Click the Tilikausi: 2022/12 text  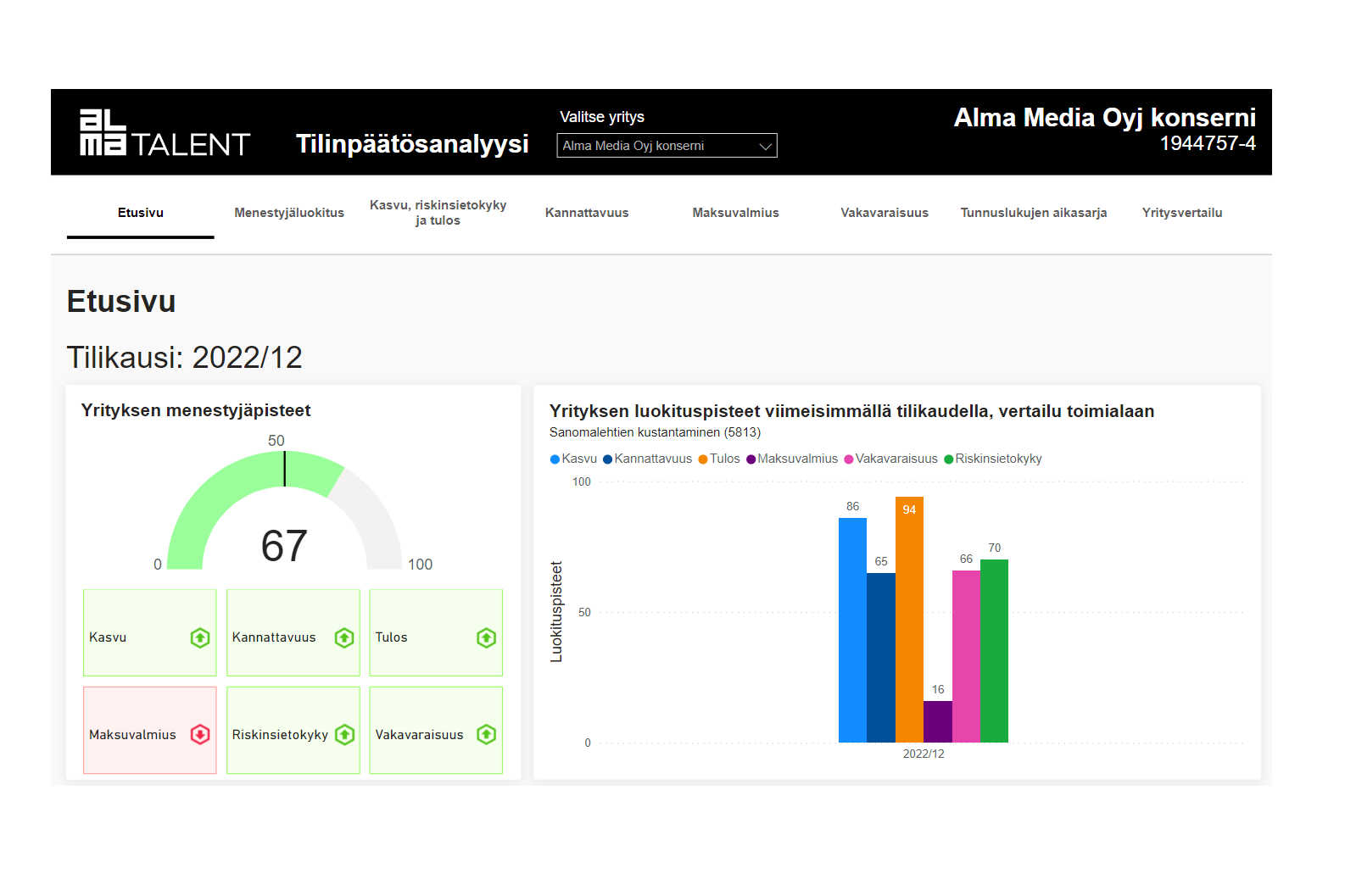point(184,357)
